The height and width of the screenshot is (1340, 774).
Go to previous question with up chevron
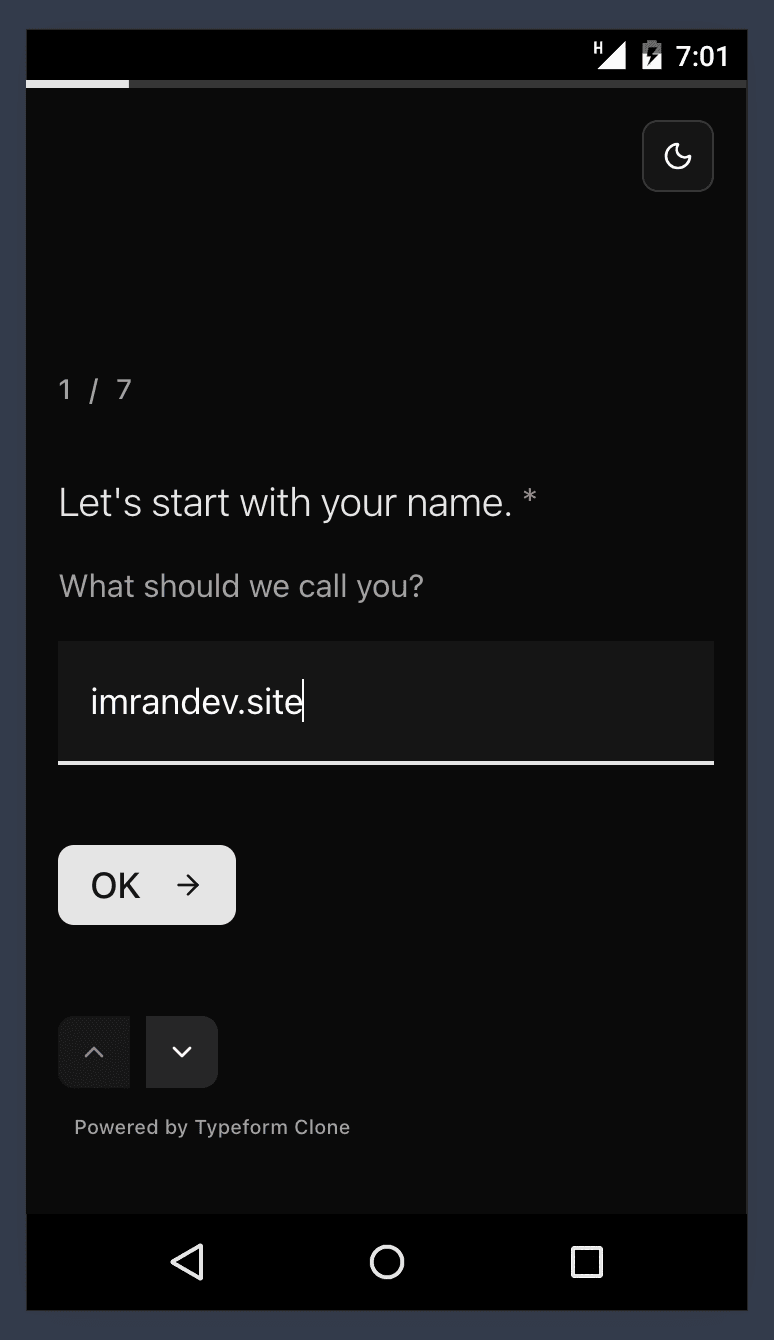(94, 1052)
